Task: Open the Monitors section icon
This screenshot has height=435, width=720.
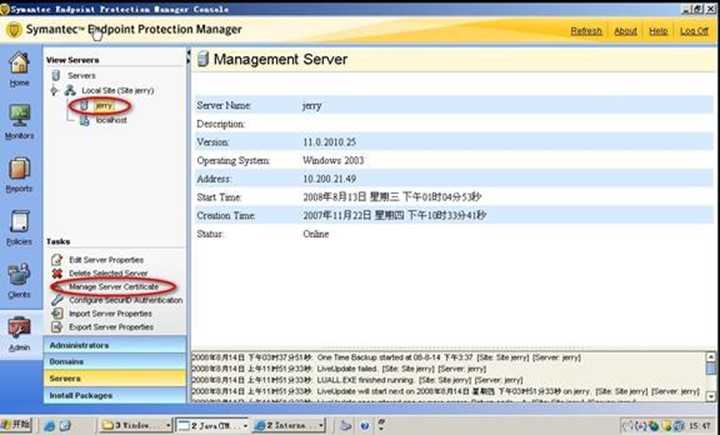Action: [x=19, y=115]
